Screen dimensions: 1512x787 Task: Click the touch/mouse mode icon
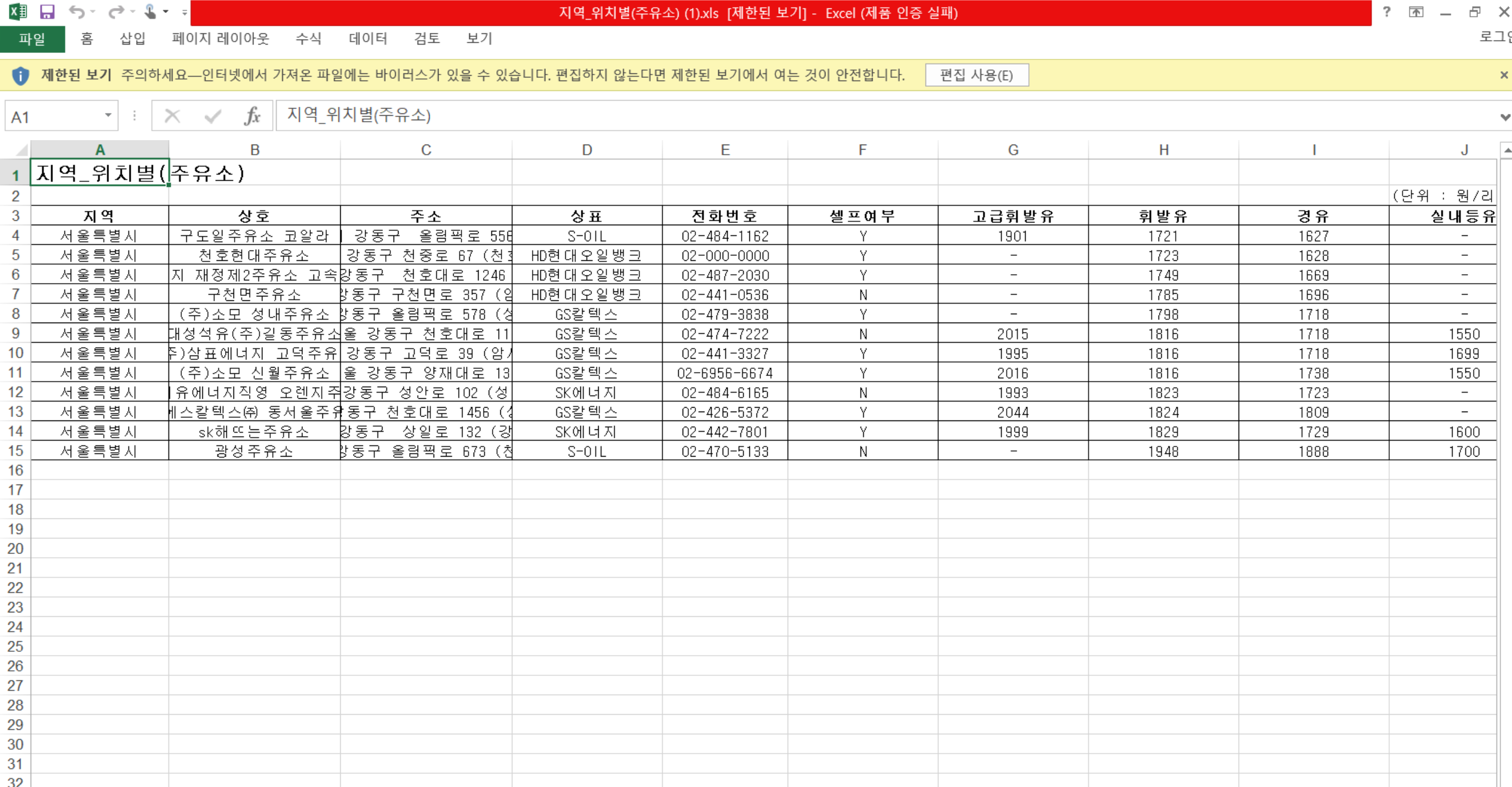[150, 12]
